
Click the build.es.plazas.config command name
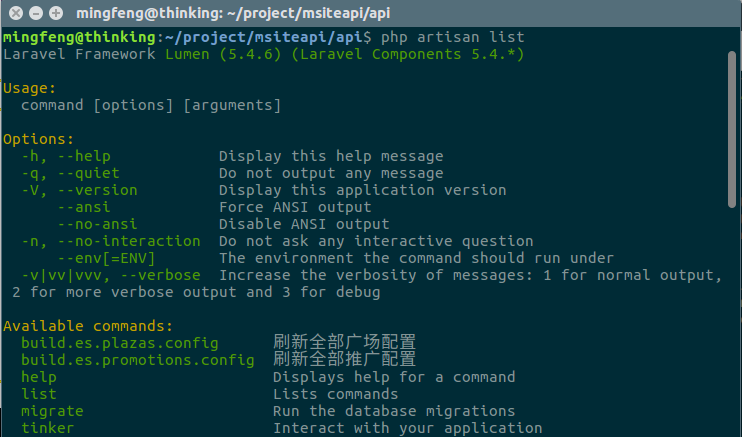[120, 343]
